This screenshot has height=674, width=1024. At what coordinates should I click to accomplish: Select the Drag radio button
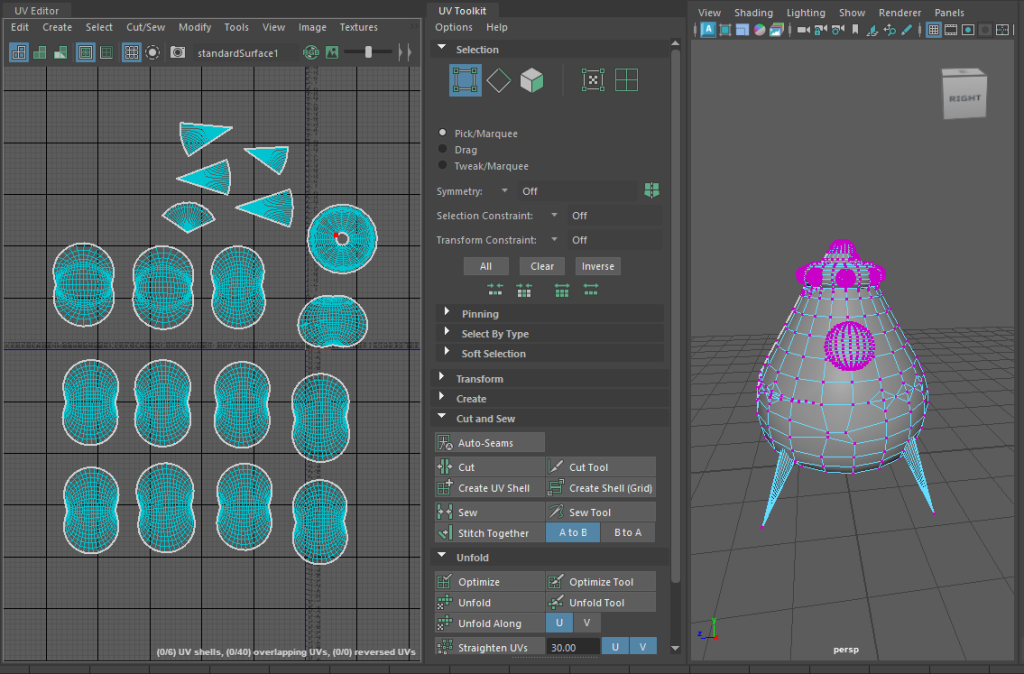pos(443,150)
